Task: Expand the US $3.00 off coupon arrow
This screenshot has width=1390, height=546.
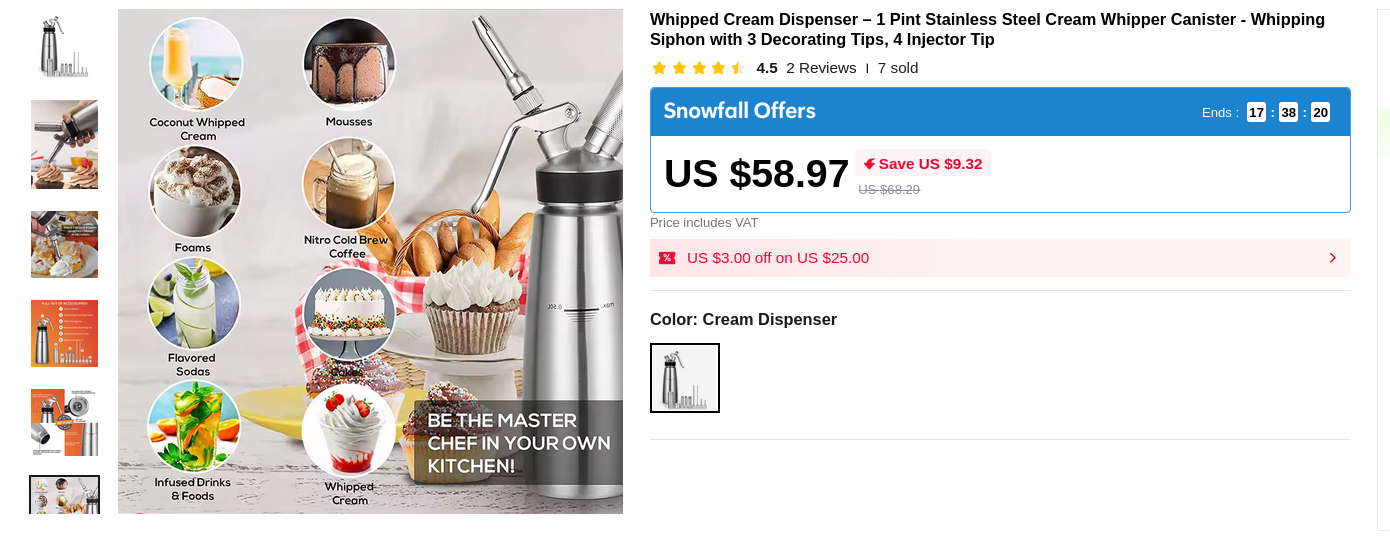Action: (1332, 258)
